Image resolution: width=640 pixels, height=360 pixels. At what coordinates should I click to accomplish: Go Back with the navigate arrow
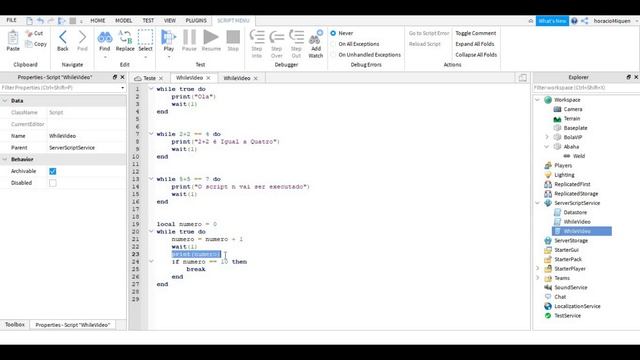[x=62, y=37]
